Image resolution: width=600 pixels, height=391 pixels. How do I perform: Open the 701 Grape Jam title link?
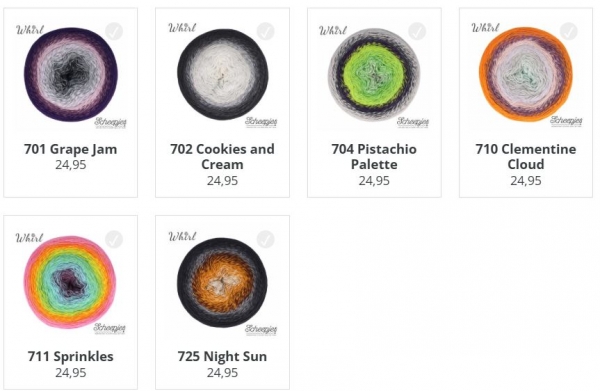[71, 149]
